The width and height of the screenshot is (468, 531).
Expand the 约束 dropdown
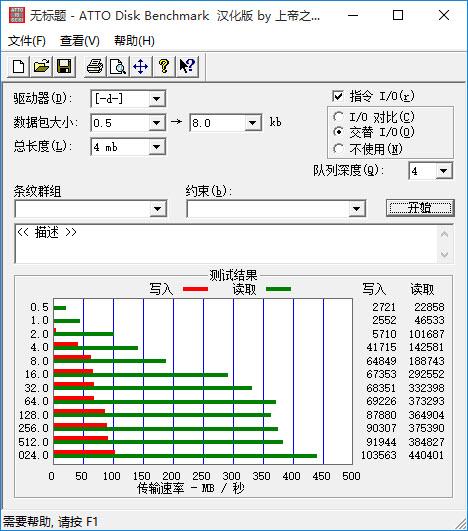(x=356, y=209)
